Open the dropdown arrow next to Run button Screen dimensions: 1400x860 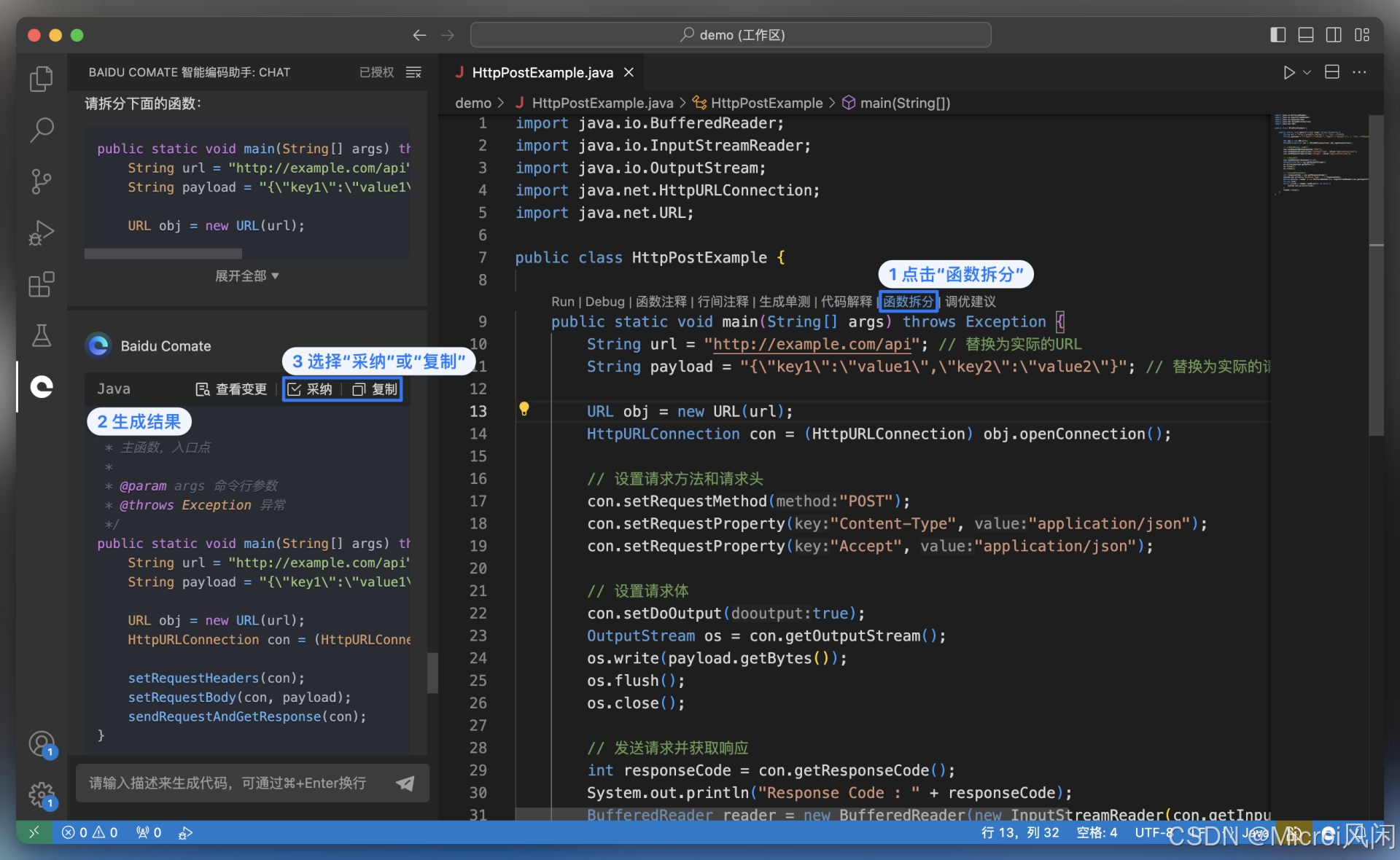[1307, 72]
